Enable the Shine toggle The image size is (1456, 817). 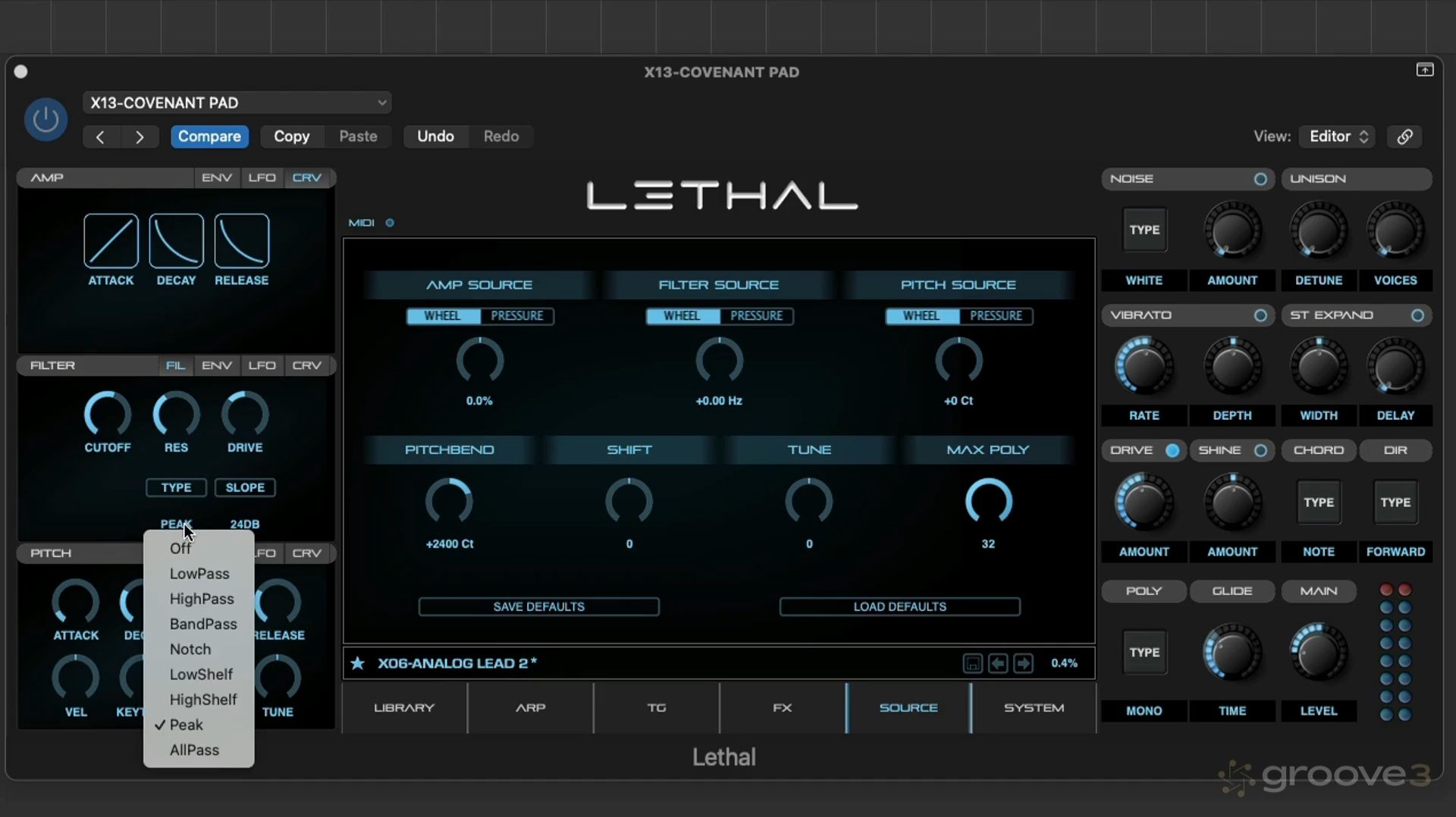1260,450
